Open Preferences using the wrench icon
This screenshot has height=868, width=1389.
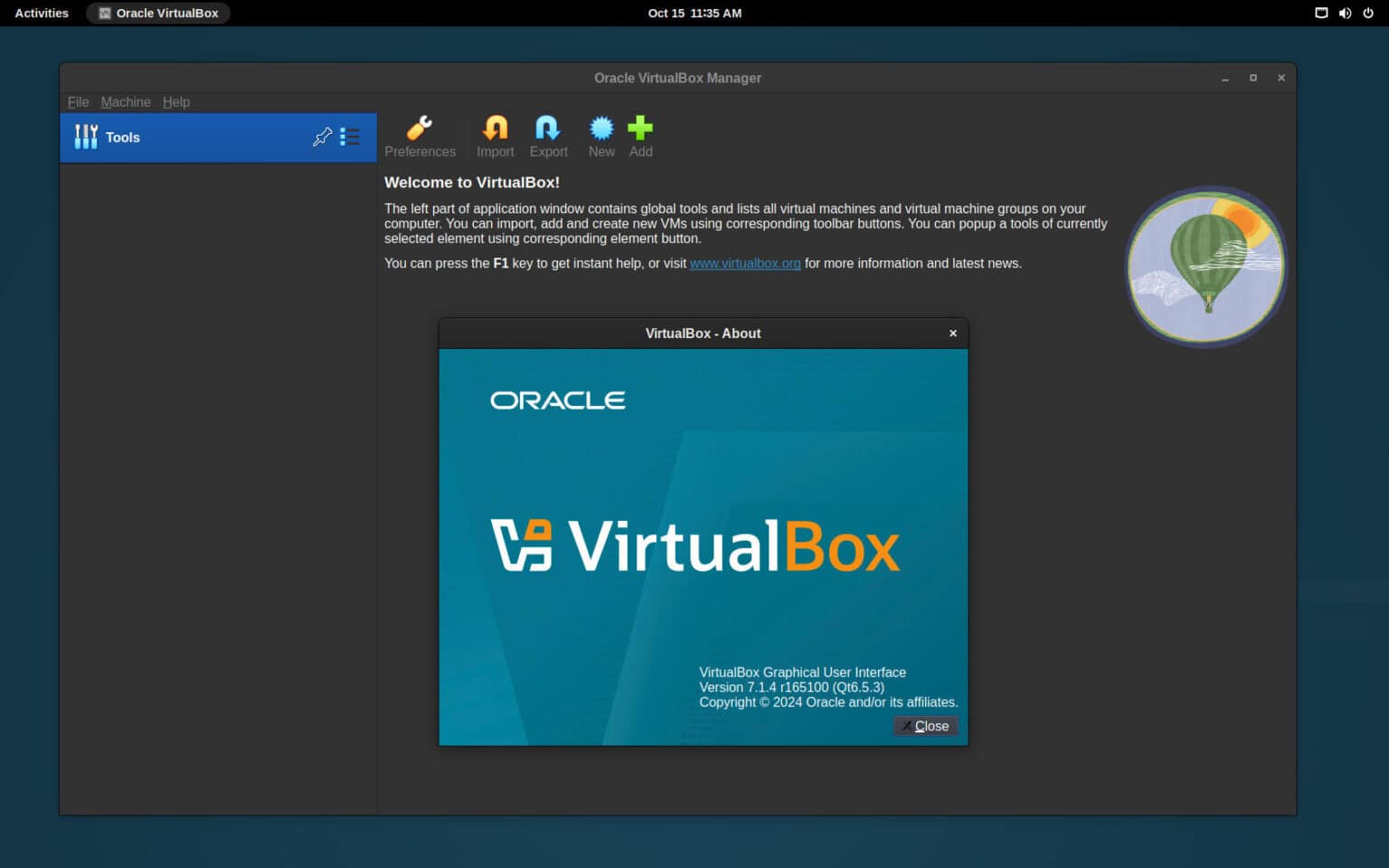click(x=420, y=136)
